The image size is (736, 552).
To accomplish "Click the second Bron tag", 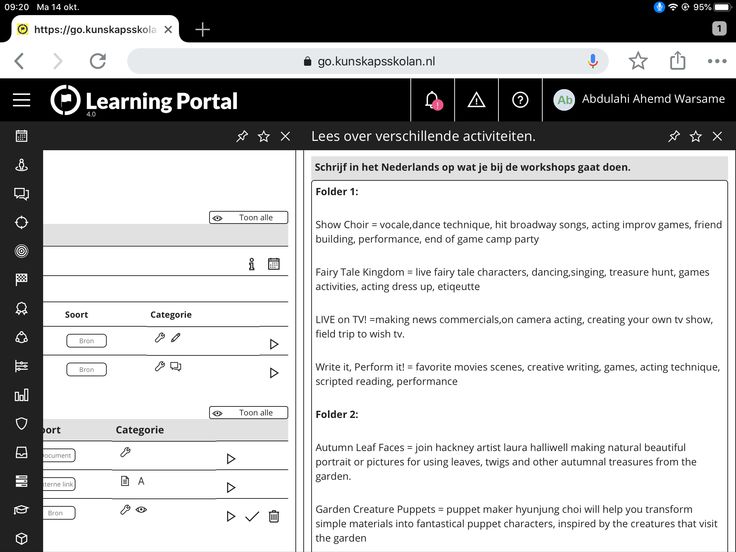I will click(x=86, y=369).
